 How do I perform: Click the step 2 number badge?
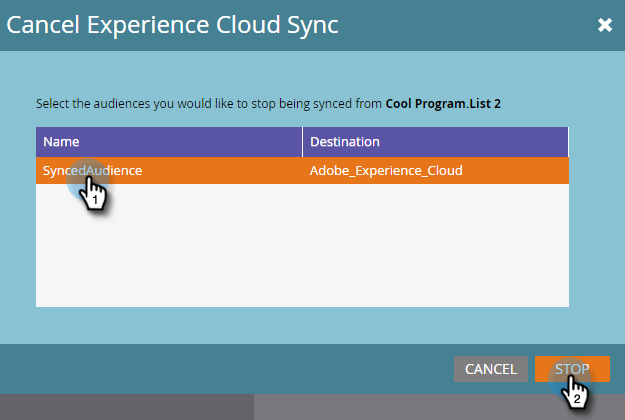point(578,400)
